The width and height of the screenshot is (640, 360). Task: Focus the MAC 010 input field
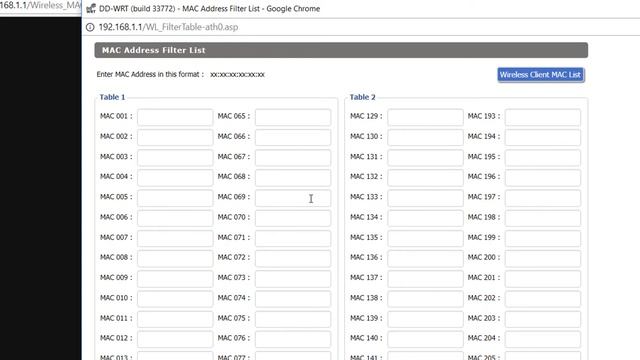tap(175, 299)
